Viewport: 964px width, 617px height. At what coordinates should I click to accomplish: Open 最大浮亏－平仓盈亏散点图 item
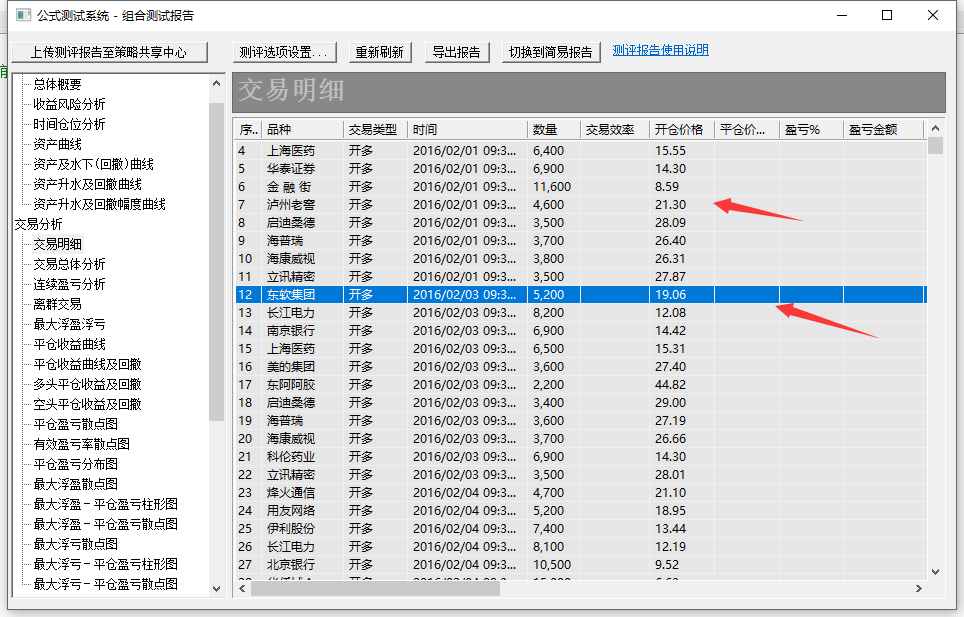coord(105,584)
